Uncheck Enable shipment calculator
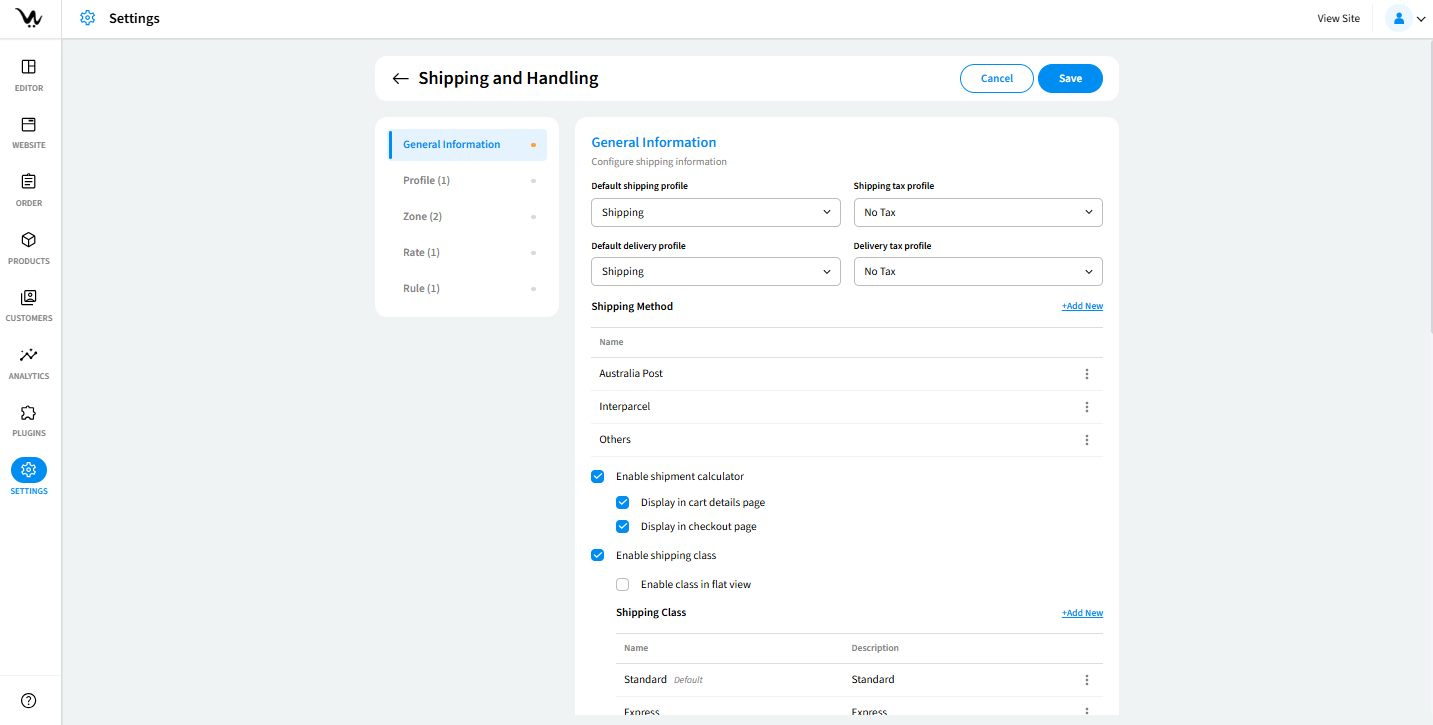The height and width of the screenshot is (725, 1433). (x=598, y=477)
